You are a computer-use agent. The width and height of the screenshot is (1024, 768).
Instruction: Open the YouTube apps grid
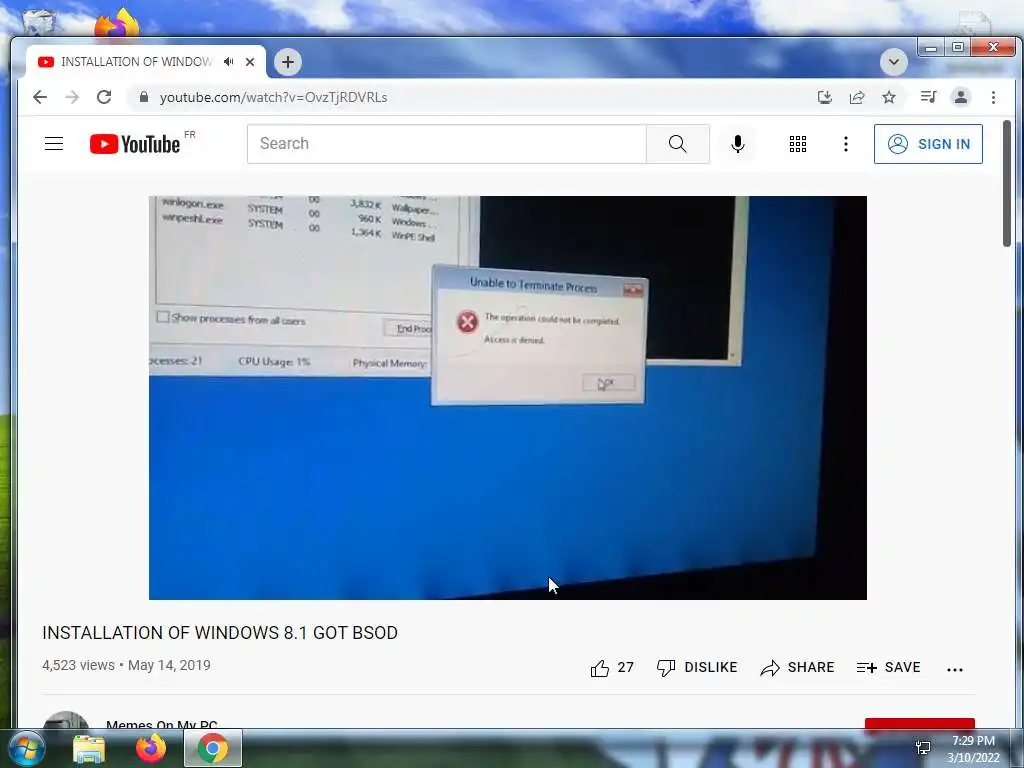click(x=797, y=144)
